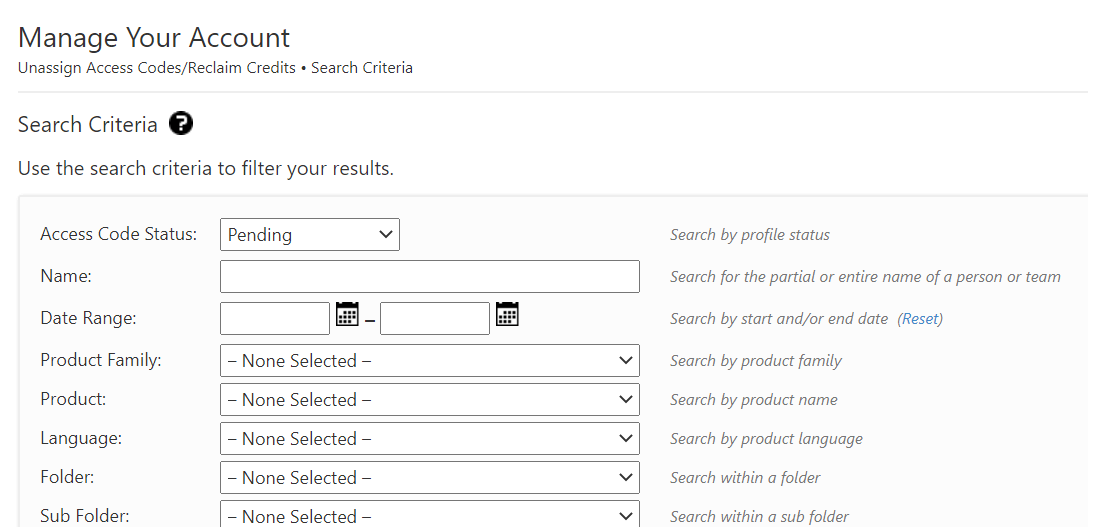The width and height of the screenshot is (1095, 527).
Task: Select the 'Product Family:' label
Action: pos(101,360)
